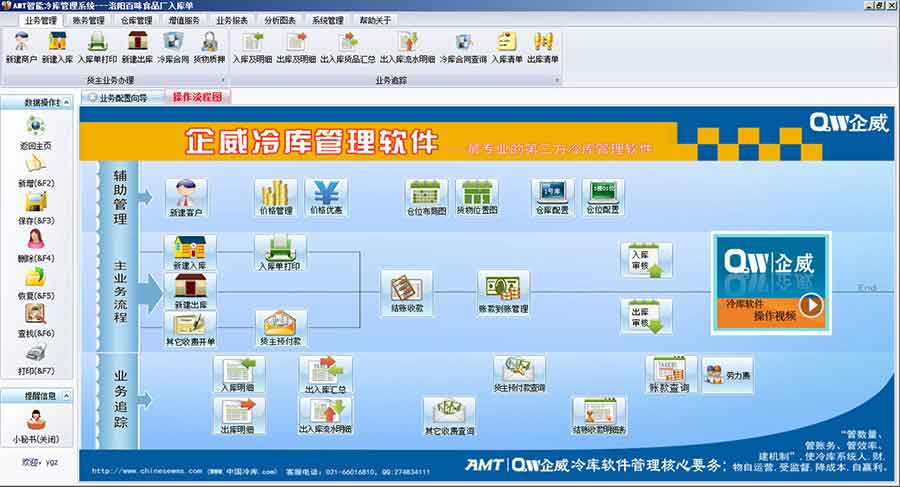Open the 货物位置图 flowchart icon
Viewport: 900px width, 487px height.
tap(477, 197)
